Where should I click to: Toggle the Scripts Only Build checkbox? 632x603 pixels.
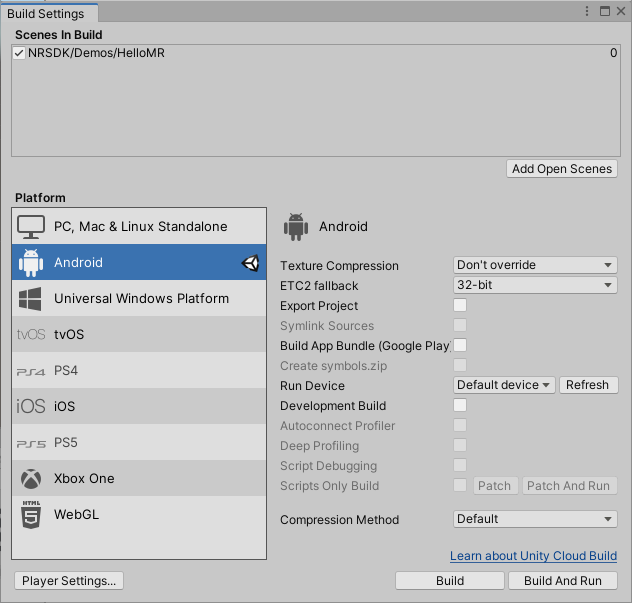coord(460,485)
